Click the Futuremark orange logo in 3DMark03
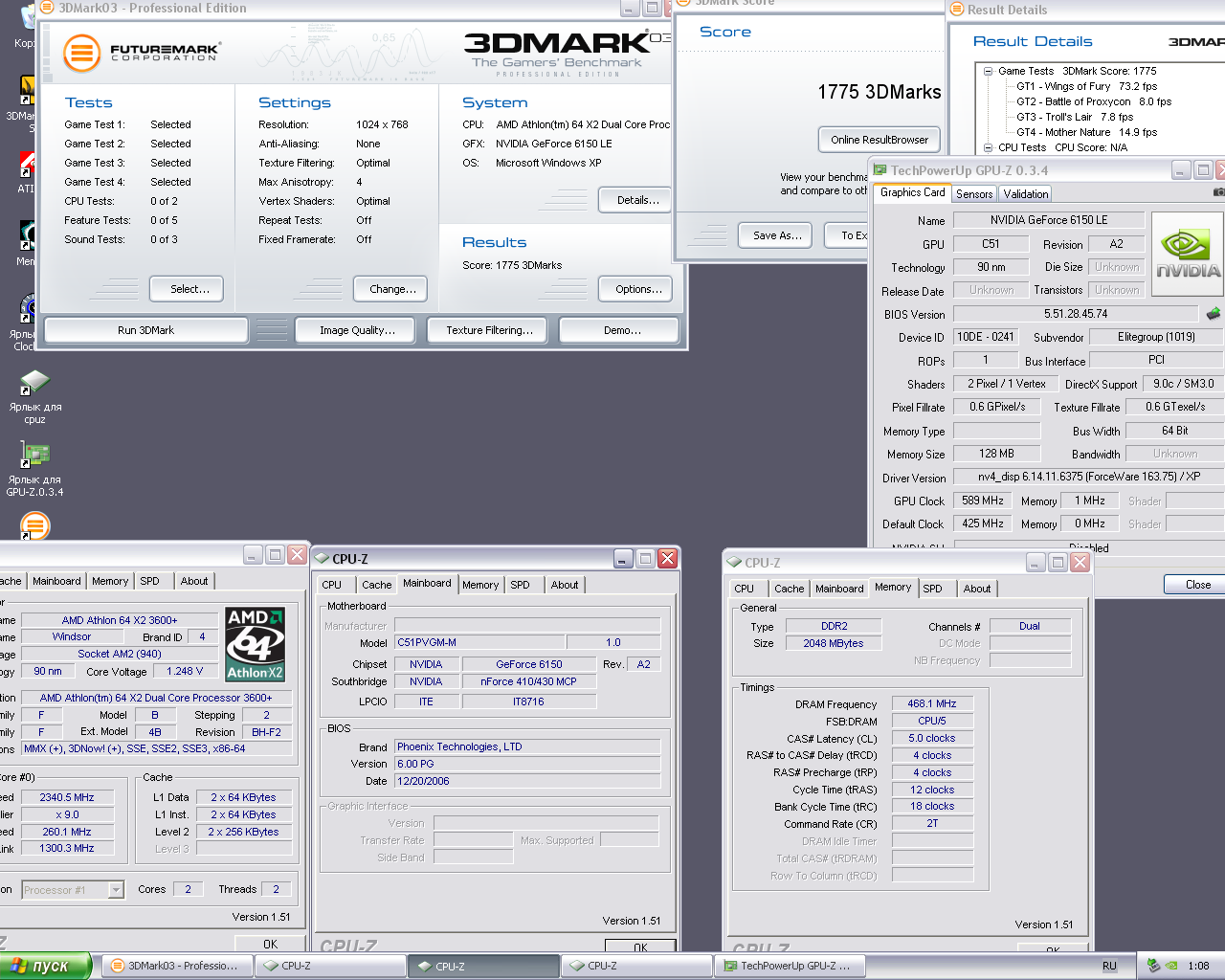The width and height of the screenshot is (1225, 980). click(82, 53)
